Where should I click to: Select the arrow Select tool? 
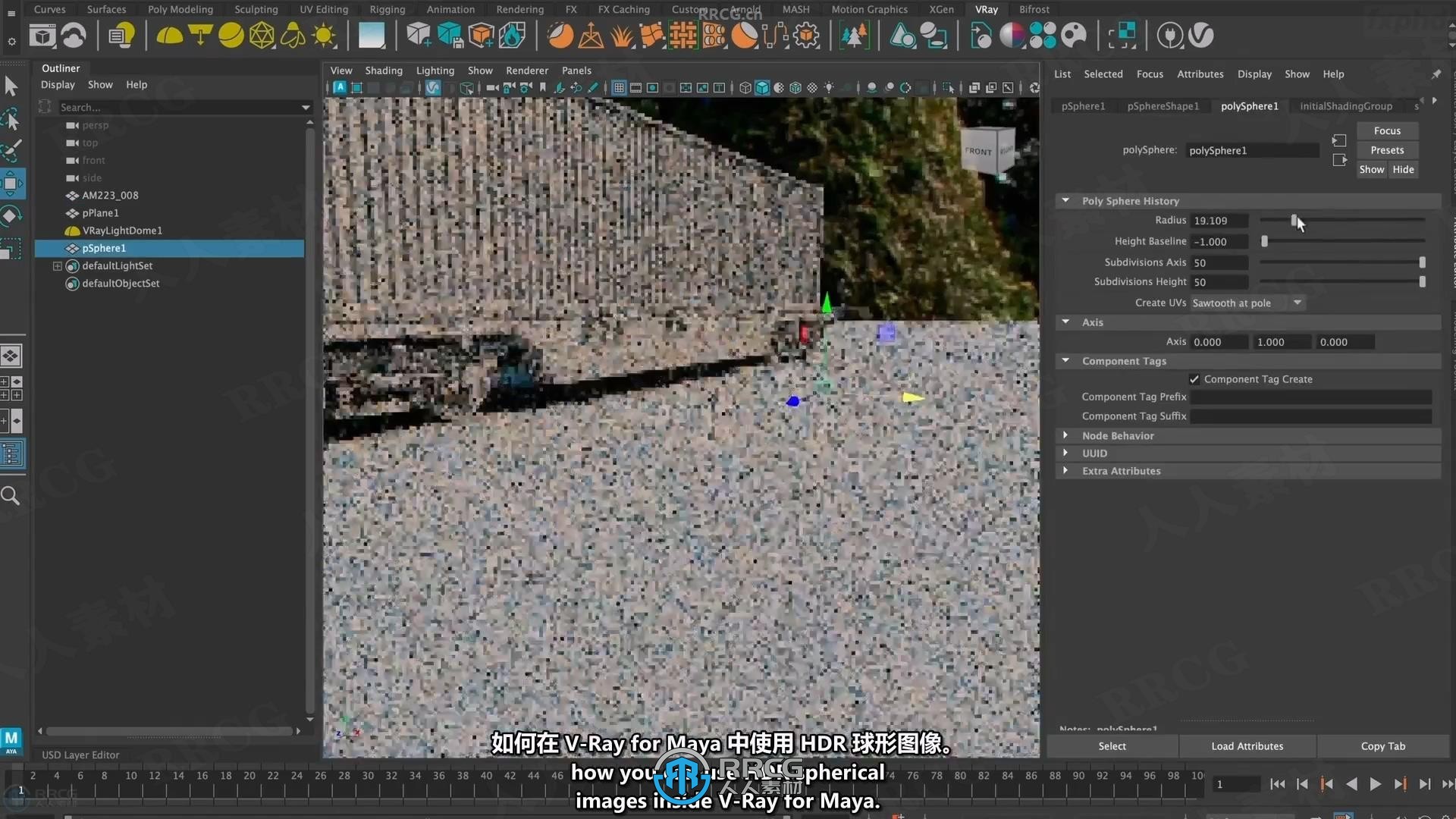[x=11, y=86]
